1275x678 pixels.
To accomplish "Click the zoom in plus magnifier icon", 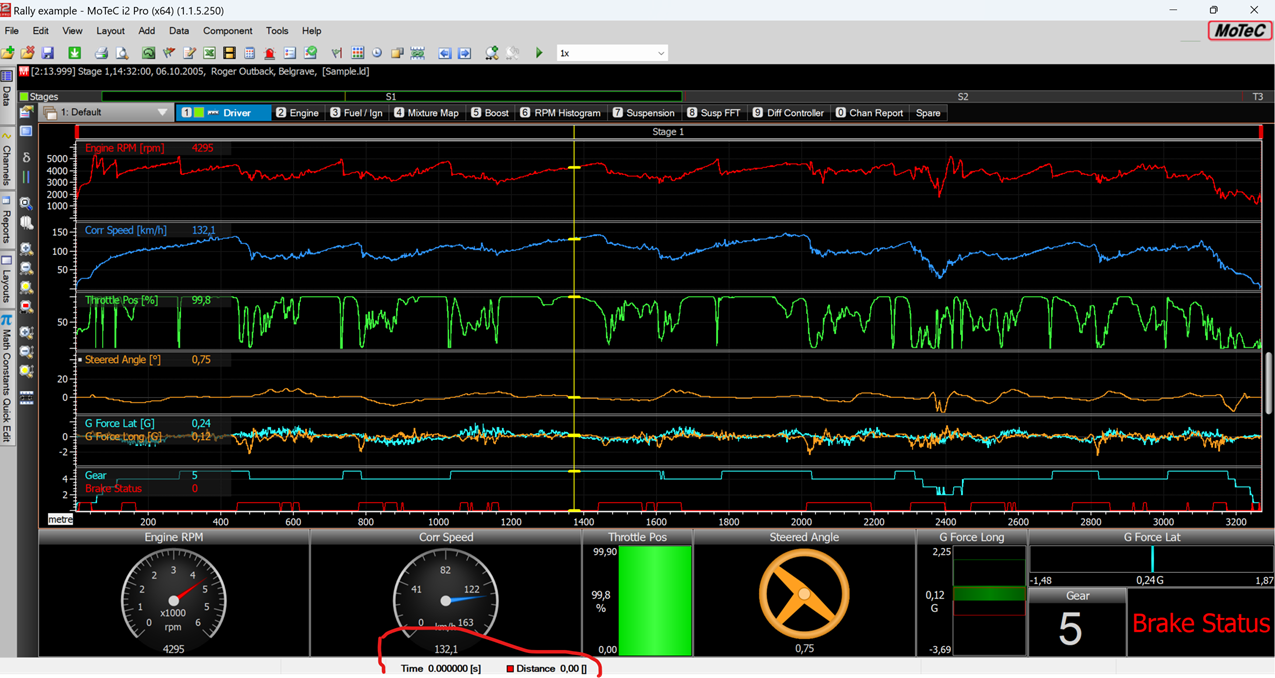I will (26, 248).
